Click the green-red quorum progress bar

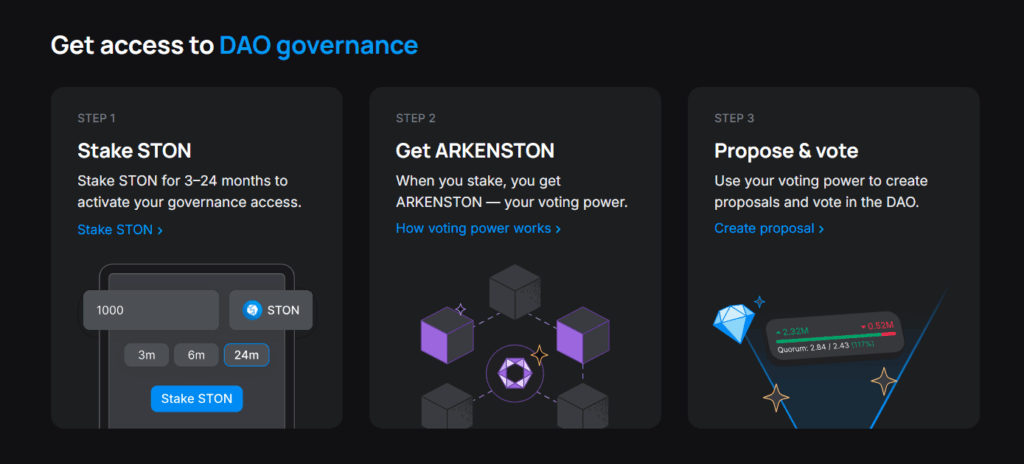[833, 337]
